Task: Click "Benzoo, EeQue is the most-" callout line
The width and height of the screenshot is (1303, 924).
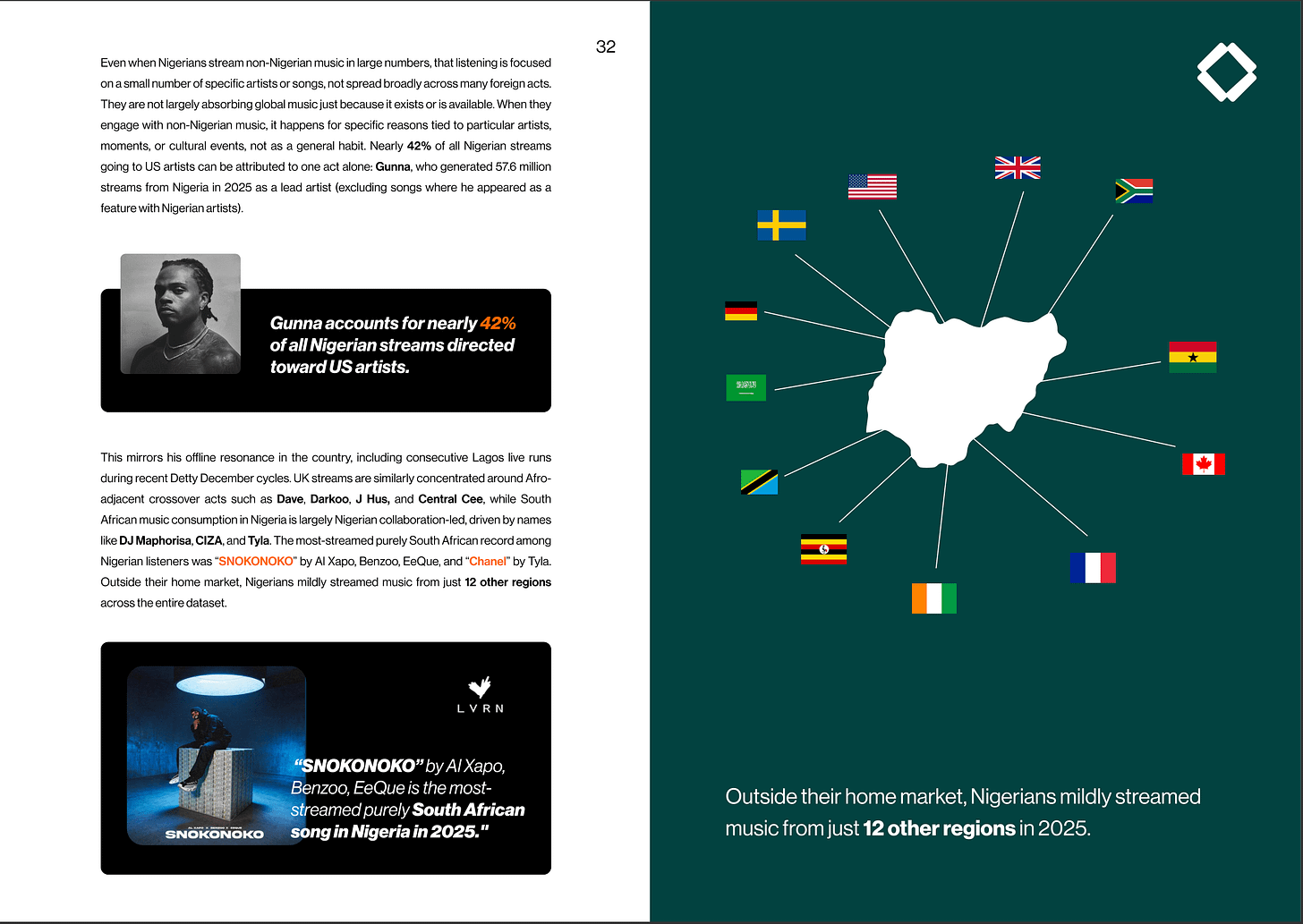Action: coord(391,788)
